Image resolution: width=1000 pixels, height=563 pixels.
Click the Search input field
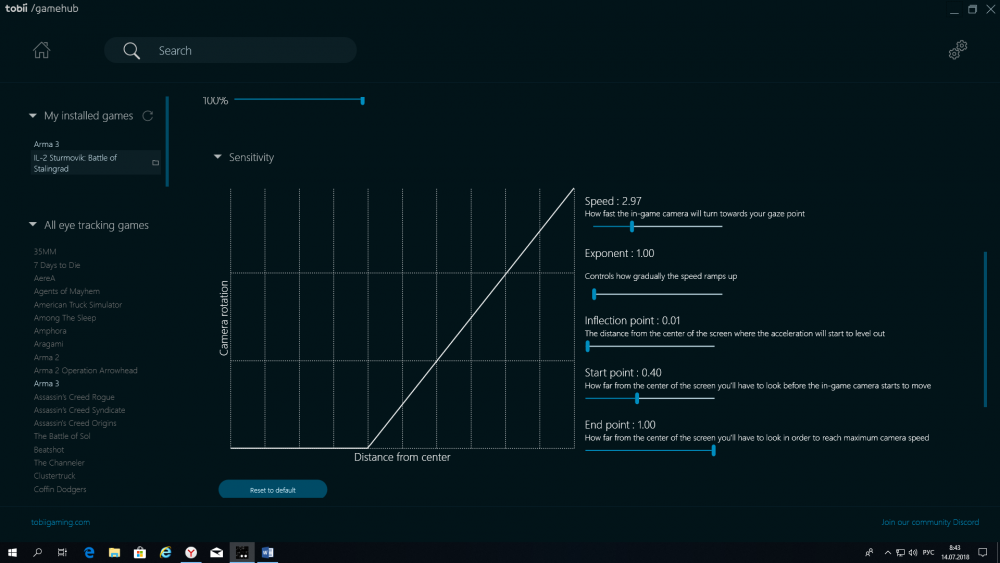pos(230,50)
